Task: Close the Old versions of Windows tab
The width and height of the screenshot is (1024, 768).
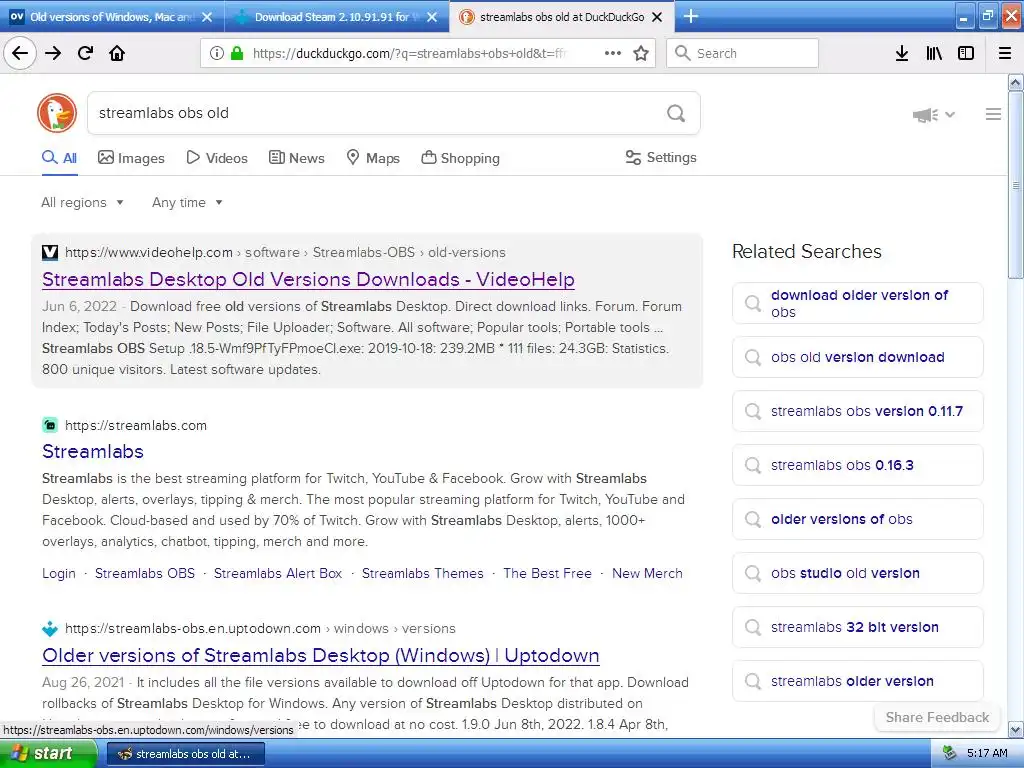Action: 207,17
